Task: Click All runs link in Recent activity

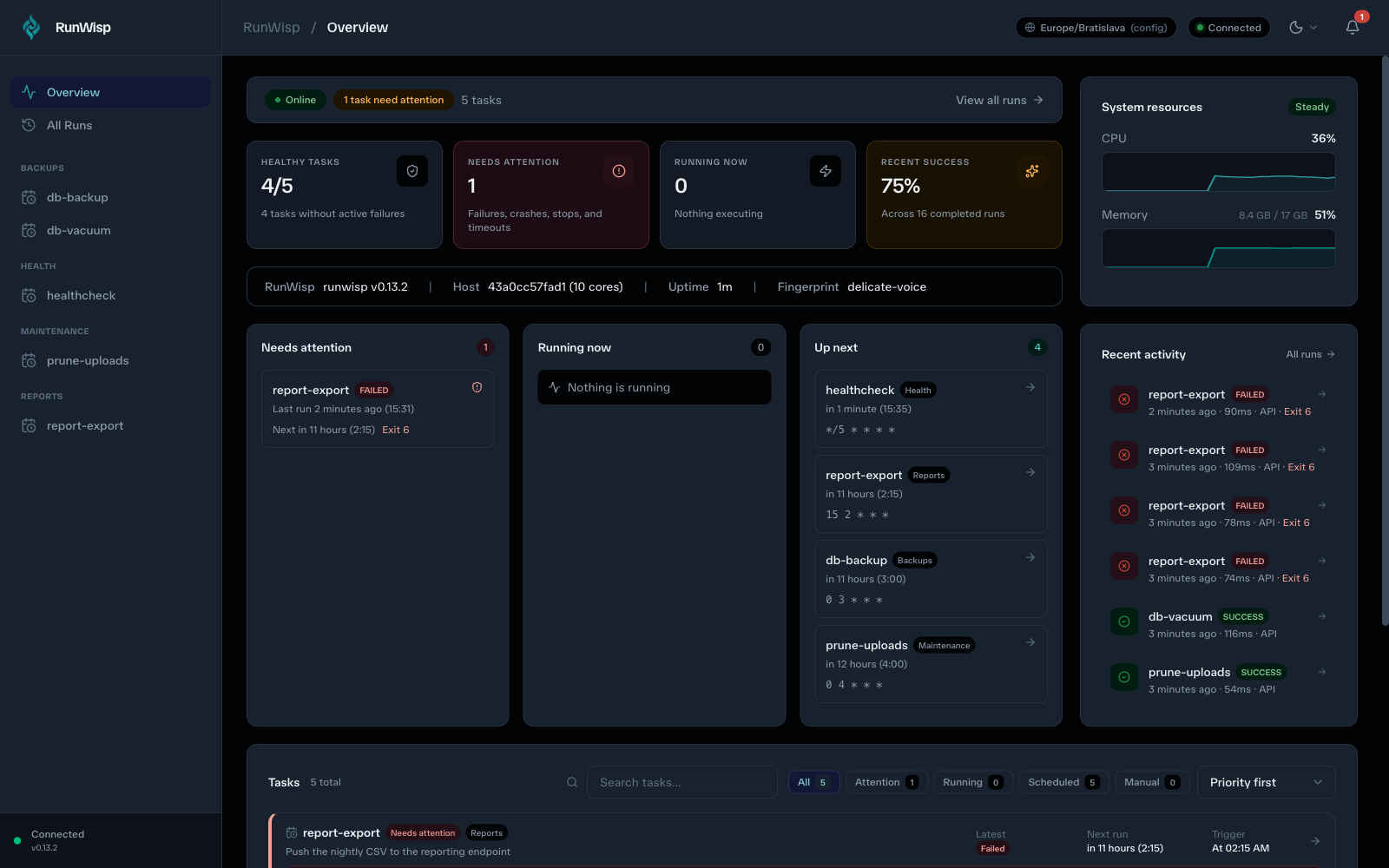Action: (1310, 354)
